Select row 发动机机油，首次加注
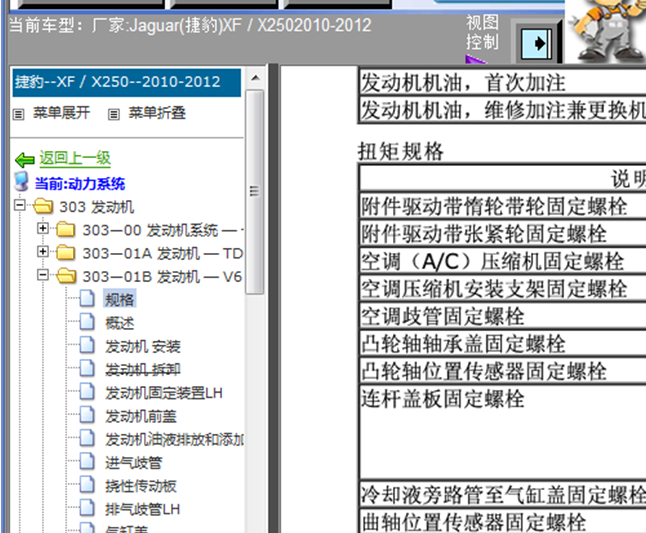This screenshot has height=533, width=646. click(503, 82)
